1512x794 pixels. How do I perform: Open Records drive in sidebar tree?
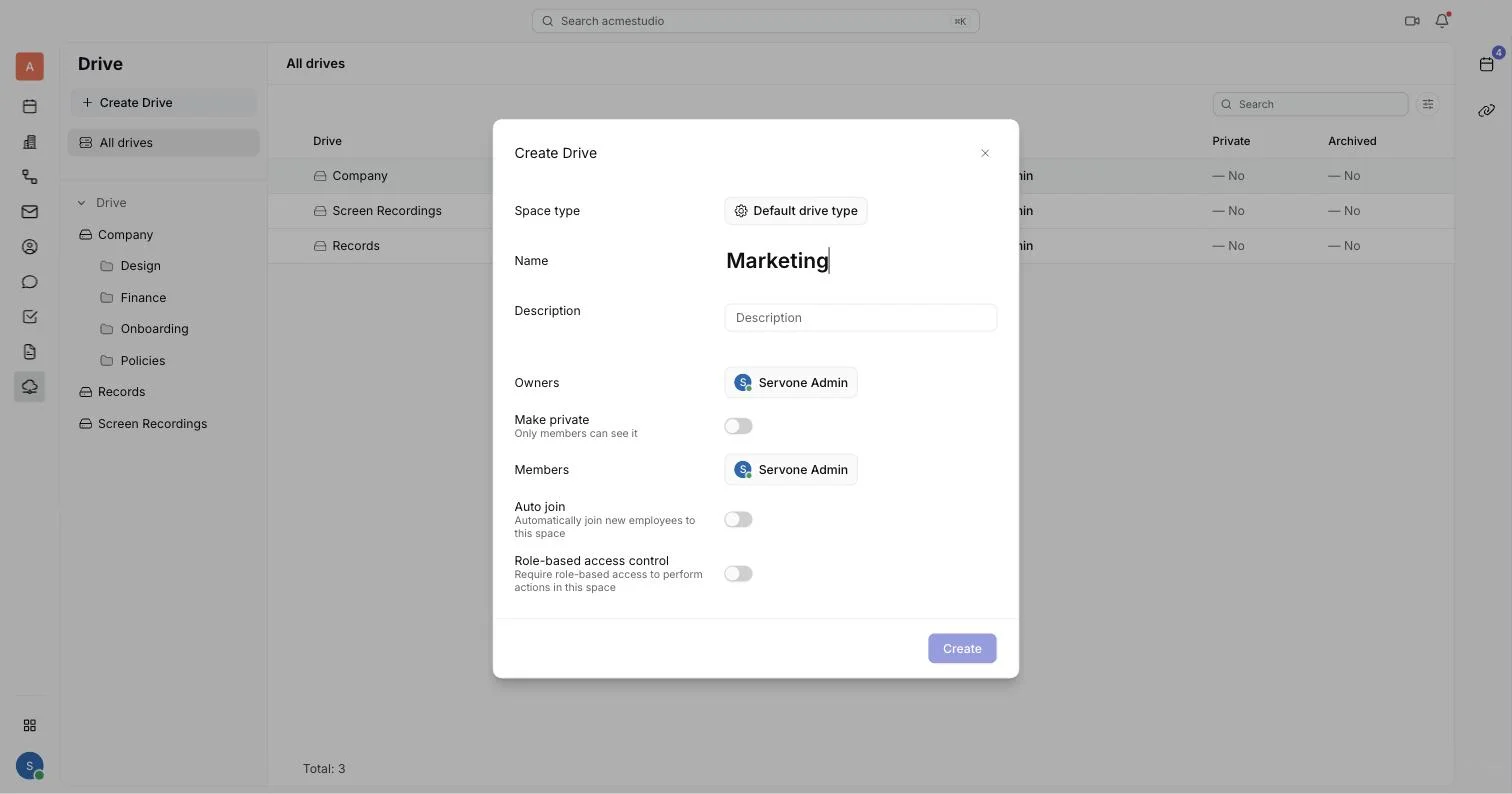tap(121, 392)
